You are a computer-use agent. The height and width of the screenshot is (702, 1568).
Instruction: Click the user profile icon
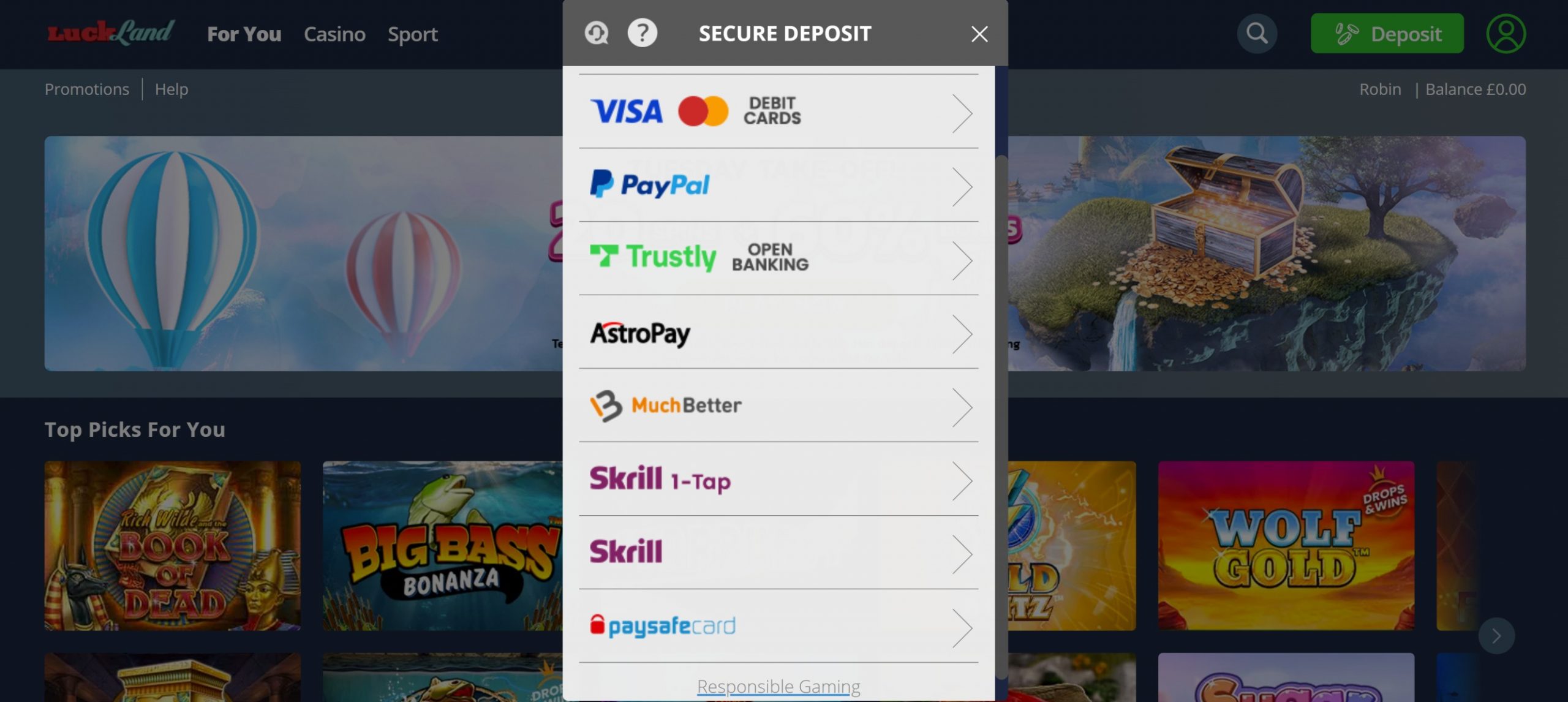pos(1506,33)
